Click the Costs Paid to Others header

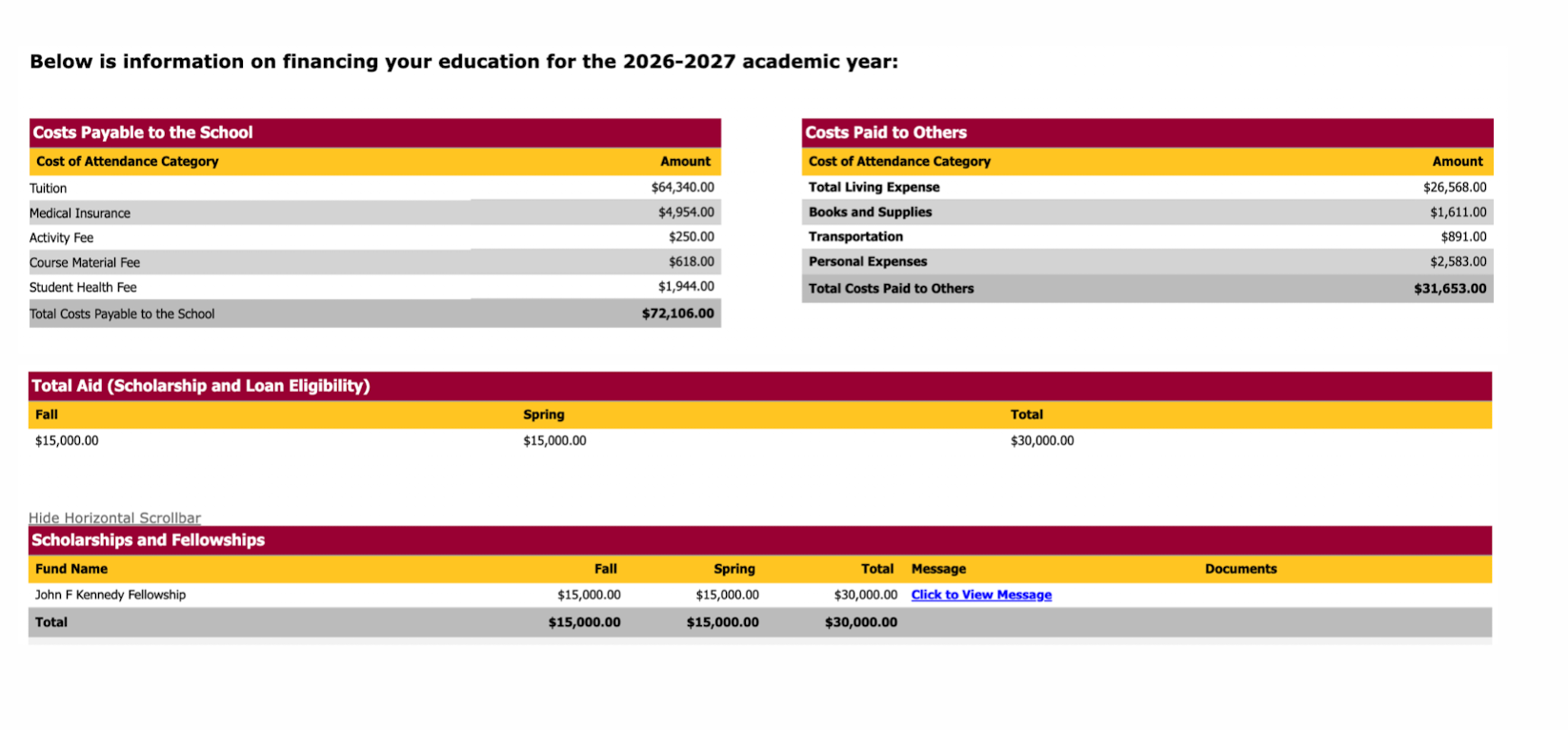coord(886,132)
